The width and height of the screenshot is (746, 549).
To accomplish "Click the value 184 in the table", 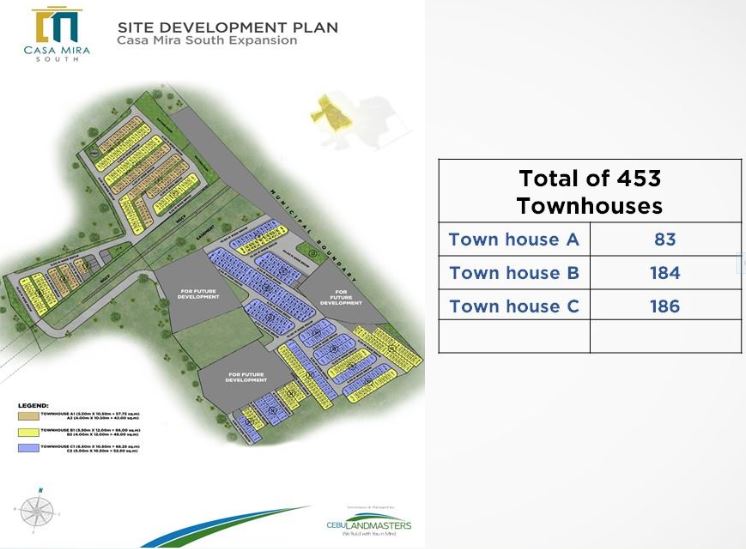I will point(665,273).
